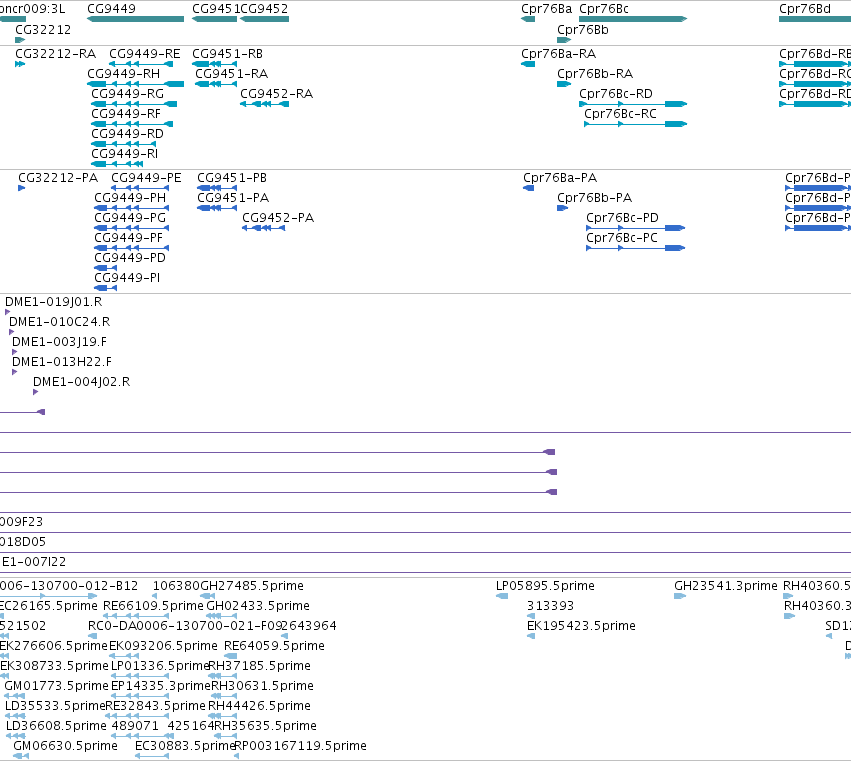The height and width of the screenshot is (761, 851).
Task: Click EST GH02433.5prime label
Action: point(258,606)
